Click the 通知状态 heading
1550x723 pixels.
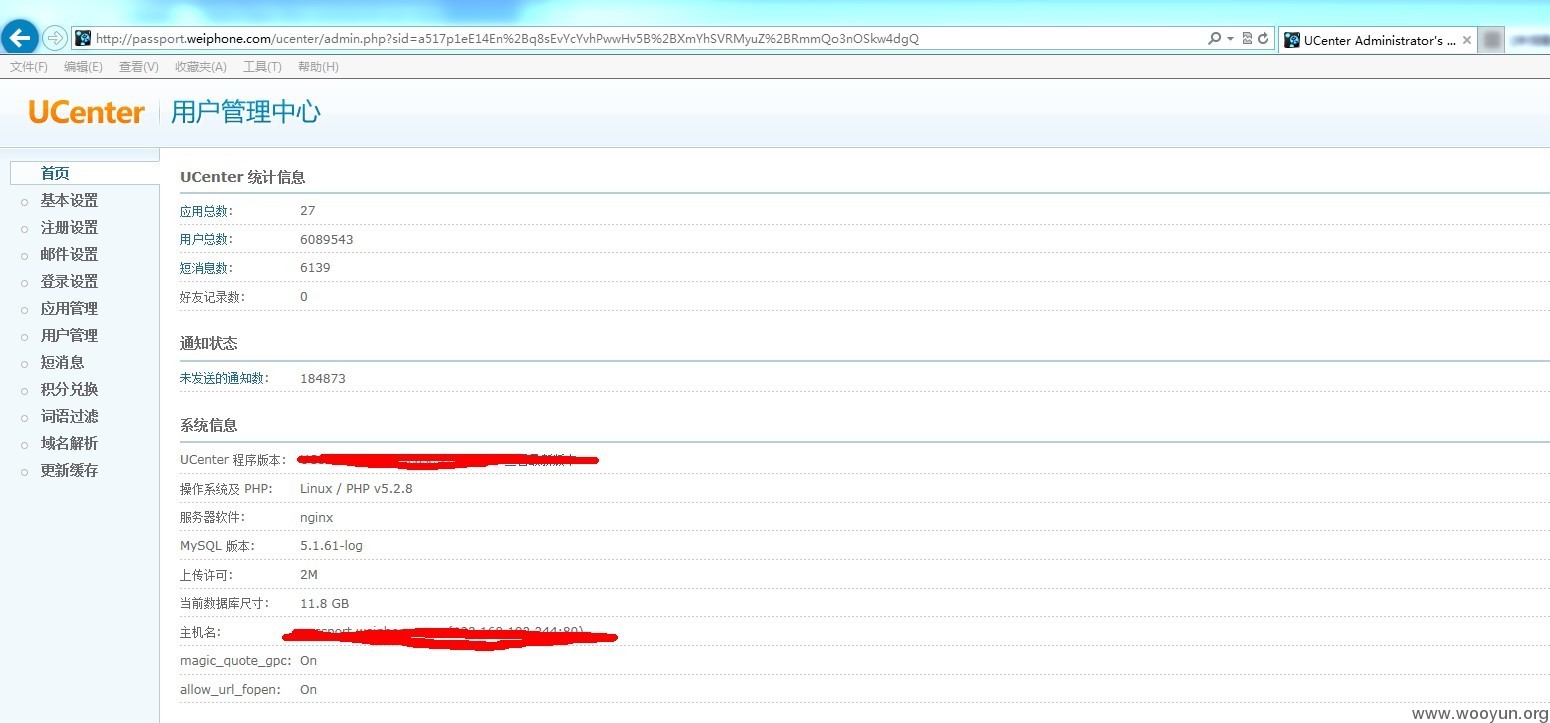209,343
